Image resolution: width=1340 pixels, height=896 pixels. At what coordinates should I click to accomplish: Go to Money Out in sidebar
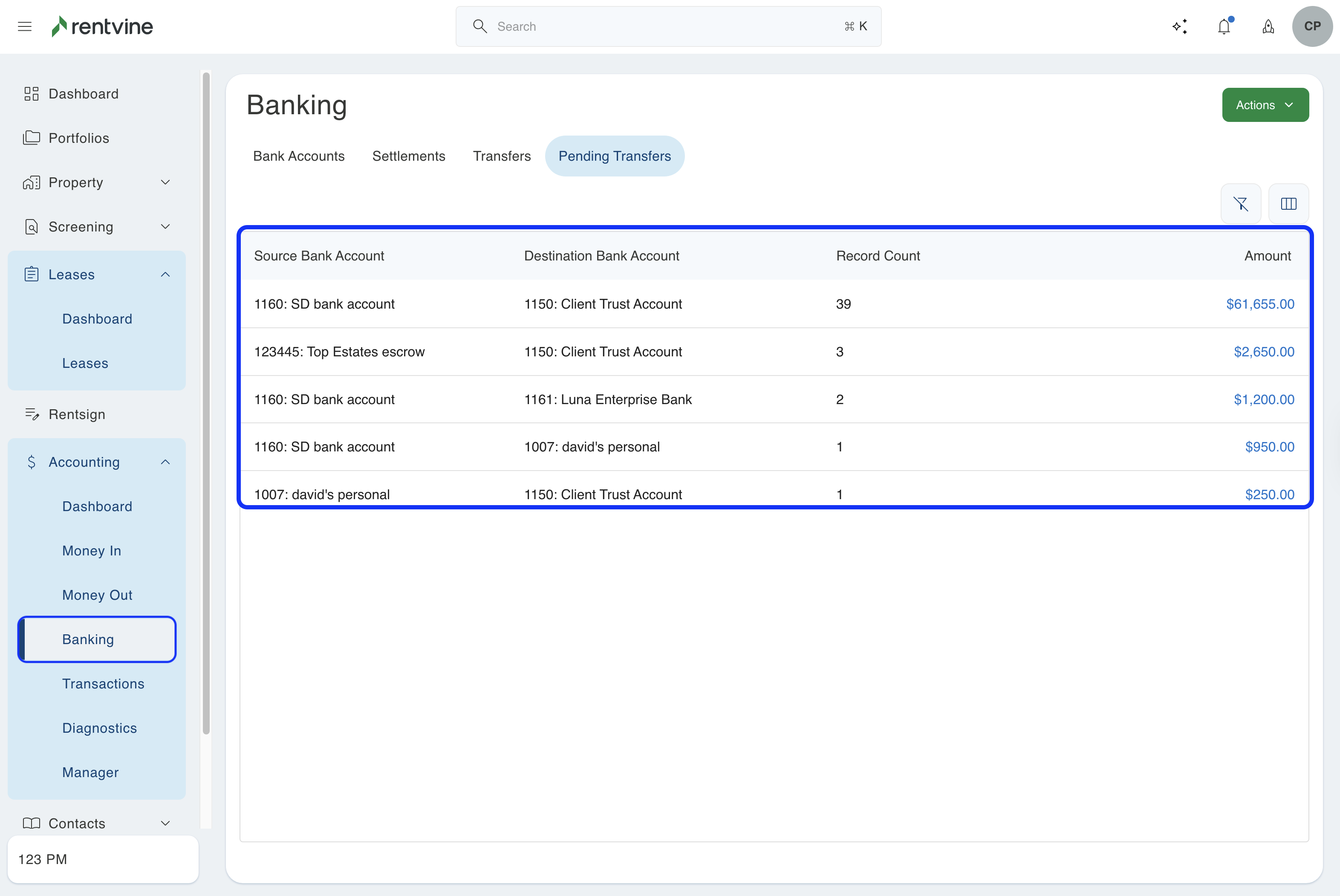point(97,595)
